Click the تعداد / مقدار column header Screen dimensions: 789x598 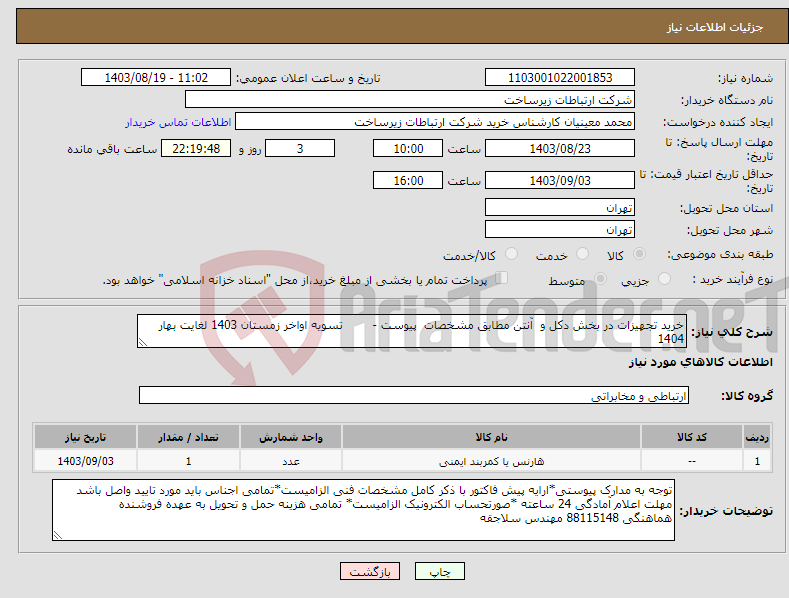point(188,437)
